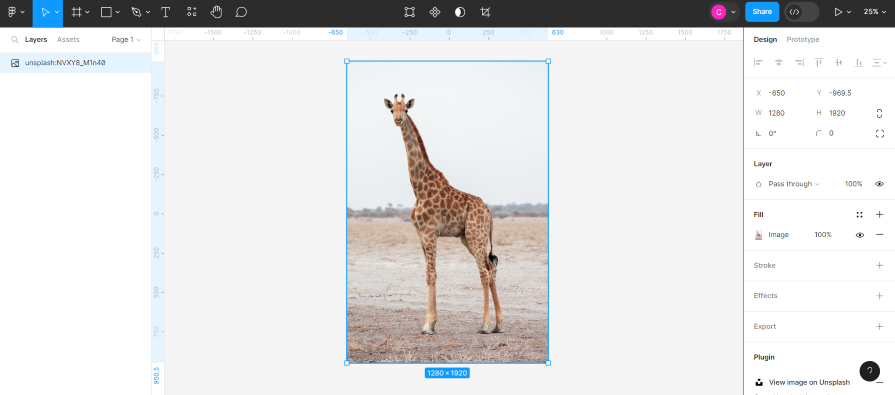This screenshot has height=395, width=895.
Task: Switch to Prototype tab
Action: 803,40
